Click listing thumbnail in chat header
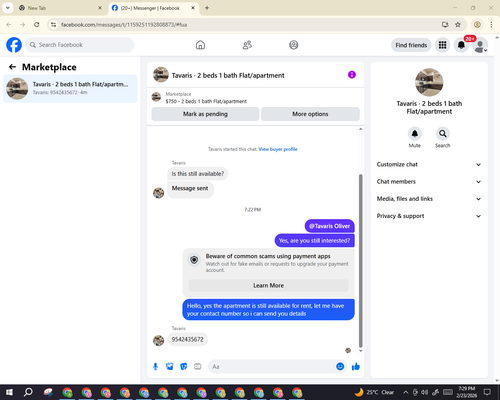Screen dimensions: 500x400 [x=161, y=74]
